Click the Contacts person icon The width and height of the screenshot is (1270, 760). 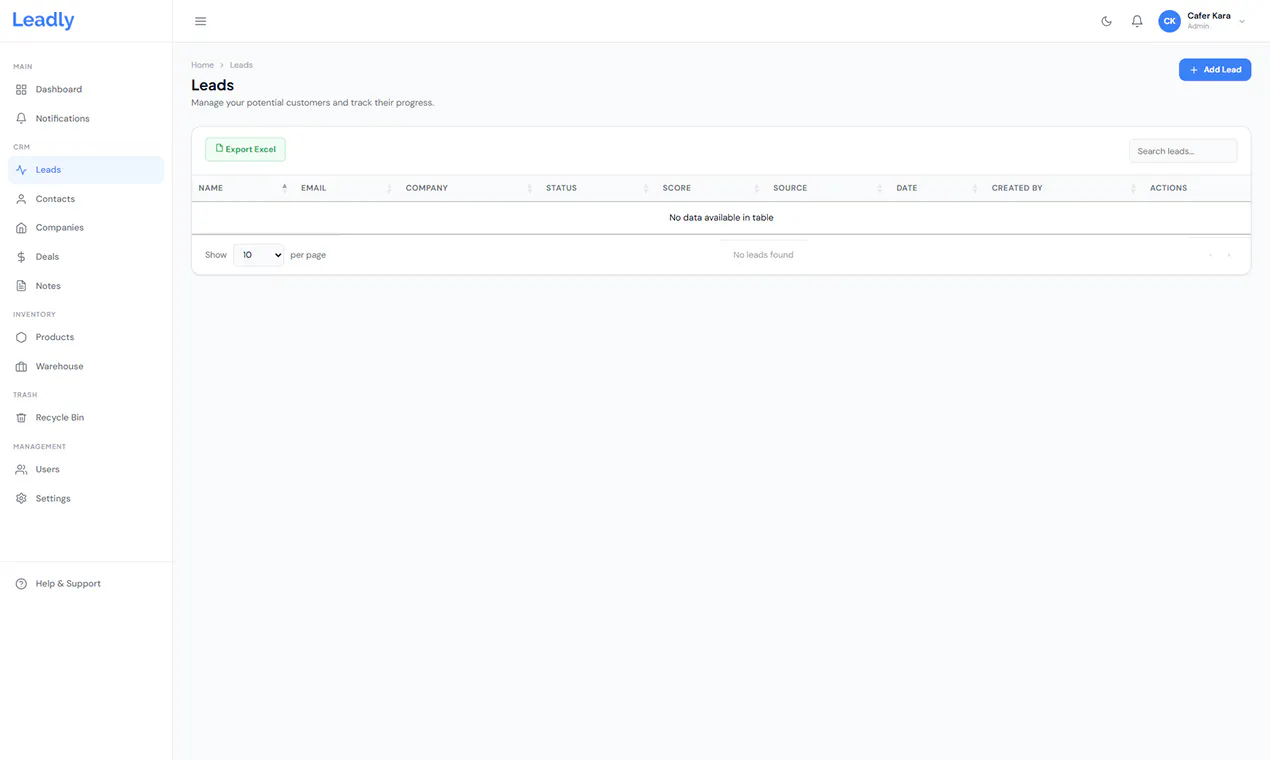[21, 199]
